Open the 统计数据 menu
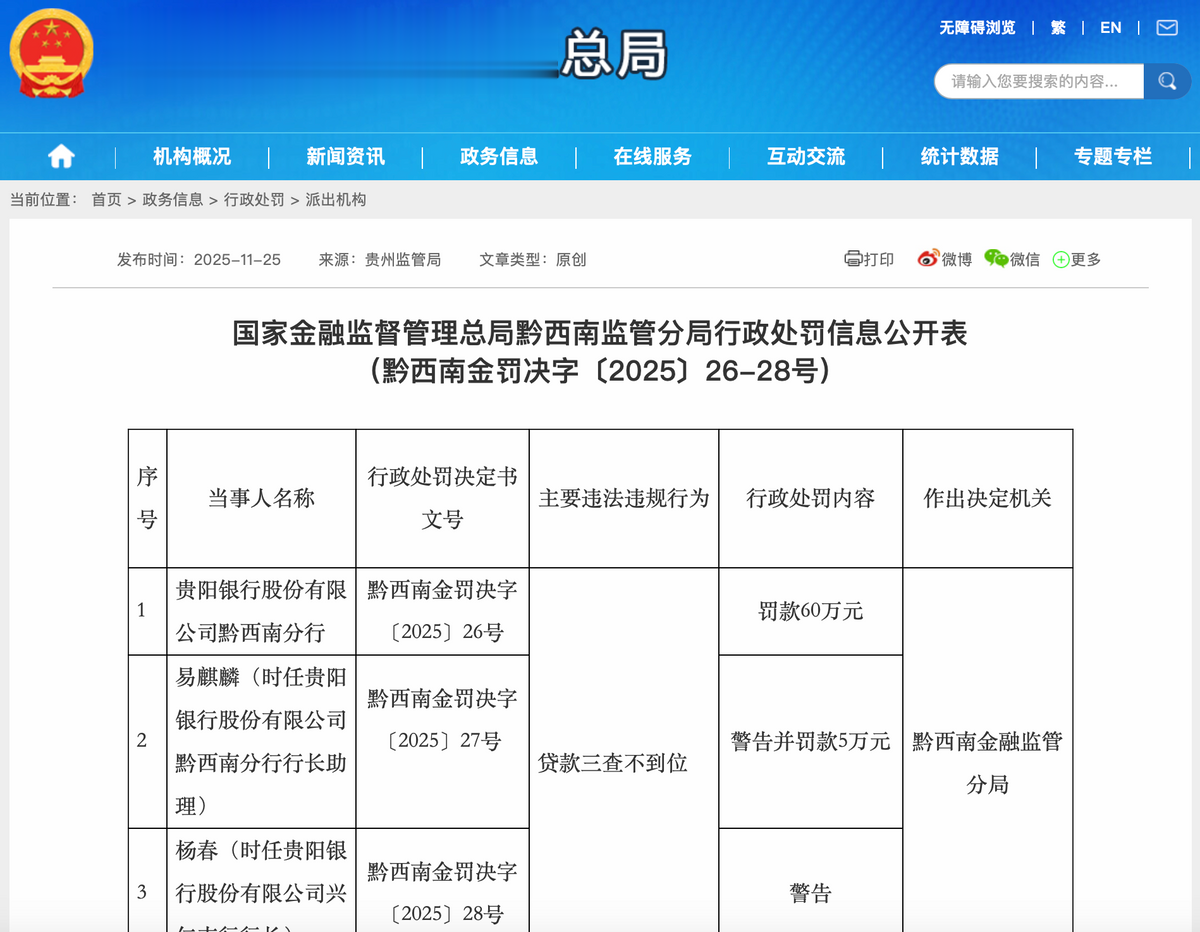Viewport: 1200px width, 932px height. [x=960, y=156]
